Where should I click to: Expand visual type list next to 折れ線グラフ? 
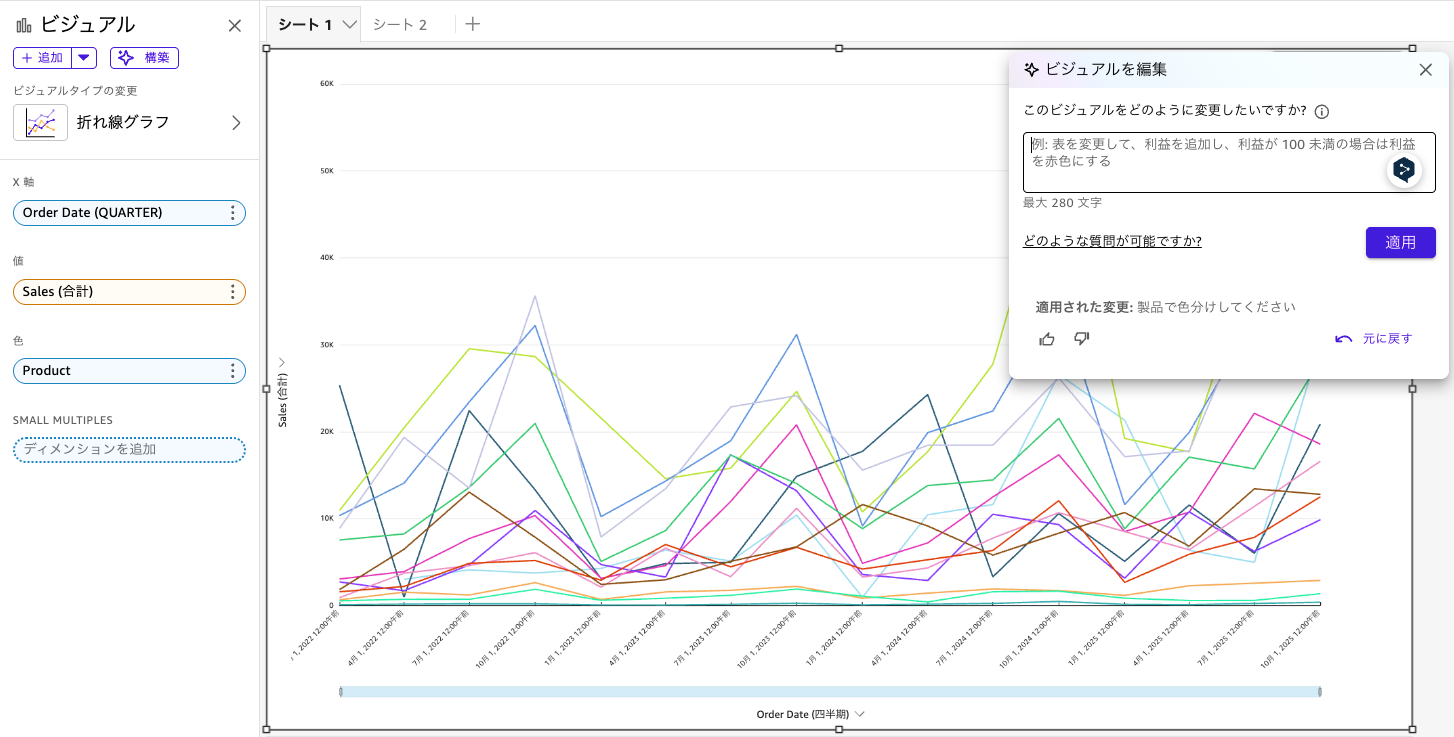pos(236,123)
